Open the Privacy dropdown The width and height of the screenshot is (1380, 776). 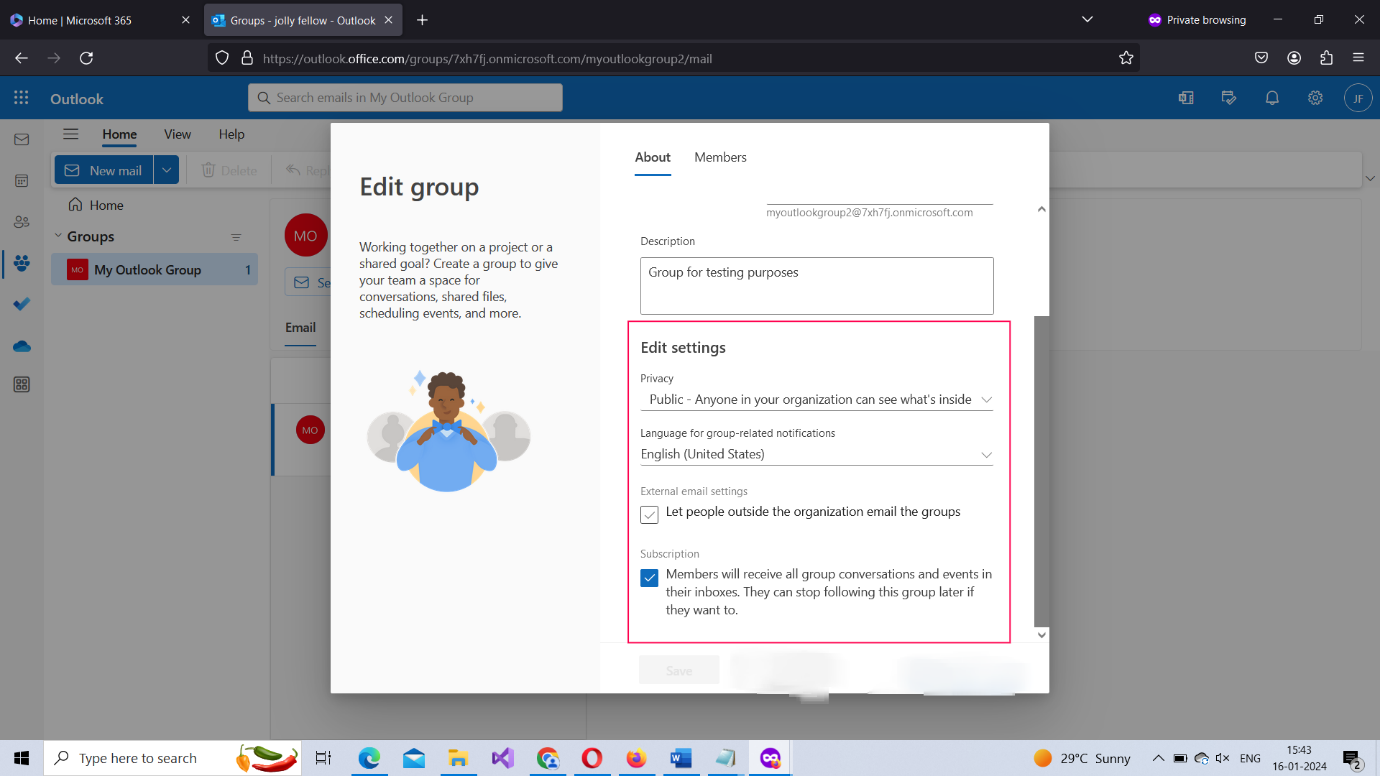tap(817, 399)
